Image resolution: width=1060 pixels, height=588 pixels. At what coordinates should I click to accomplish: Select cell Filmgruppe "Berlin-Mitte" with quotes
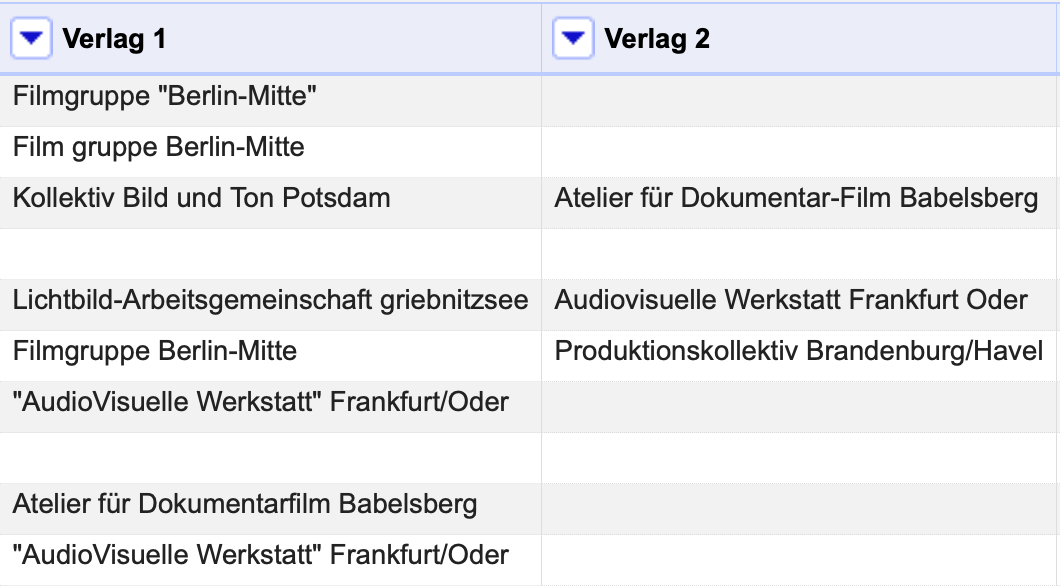tap(165, 97)
